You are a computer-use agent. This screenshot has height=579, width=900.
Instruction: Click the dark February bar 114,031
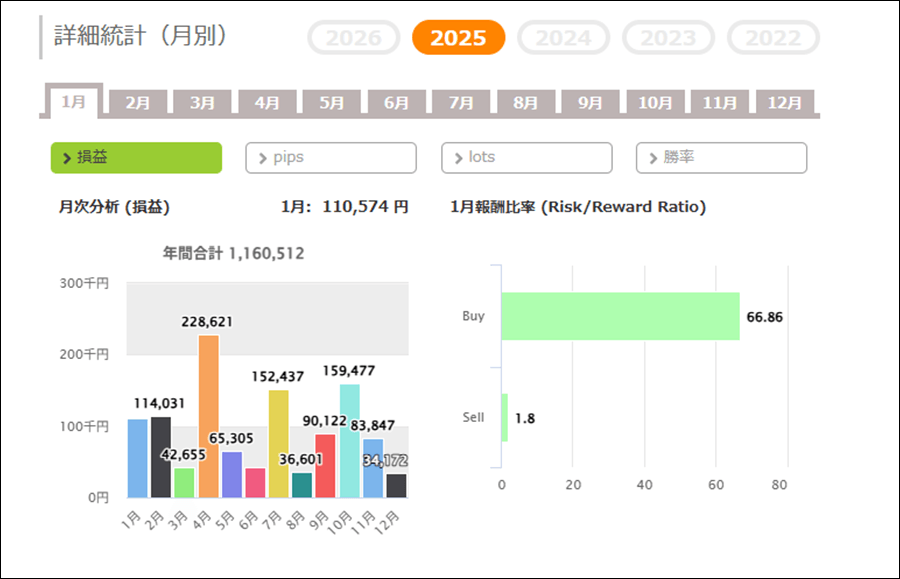click(161, 457)
